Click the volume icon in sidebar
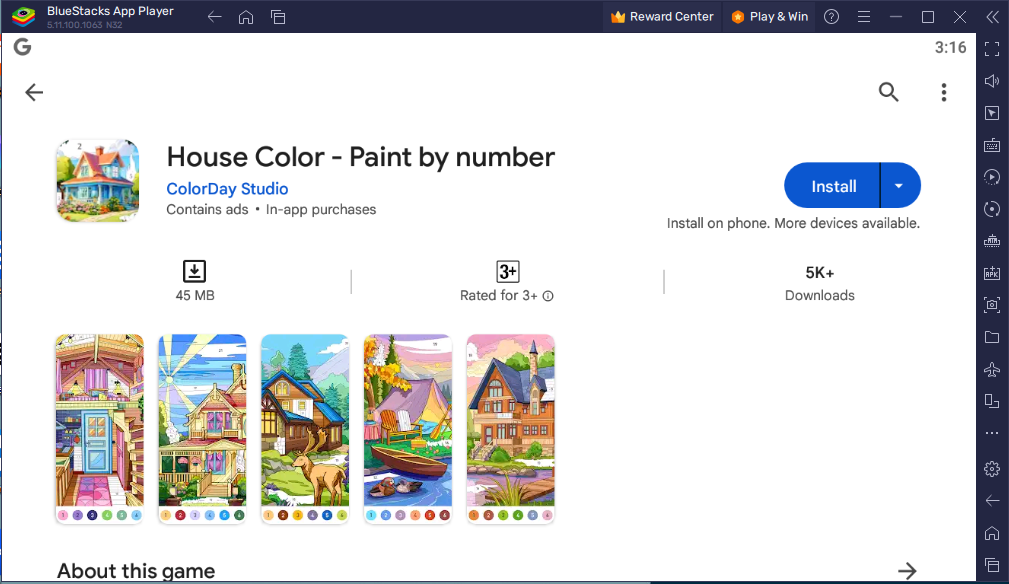Image resolution: width=1009 pixels, height=584 pixels. pos(992,81)
